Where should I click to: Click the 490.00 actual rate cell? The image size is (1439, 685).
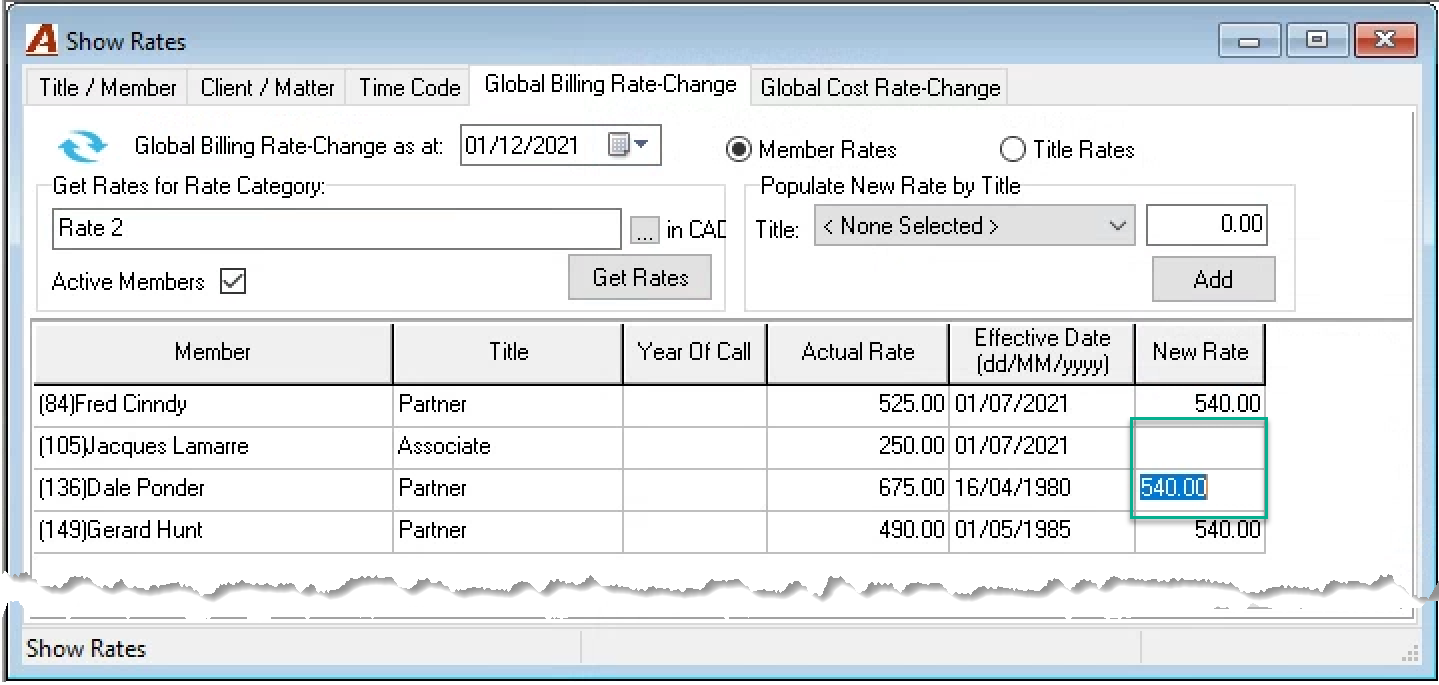[858, 531]
